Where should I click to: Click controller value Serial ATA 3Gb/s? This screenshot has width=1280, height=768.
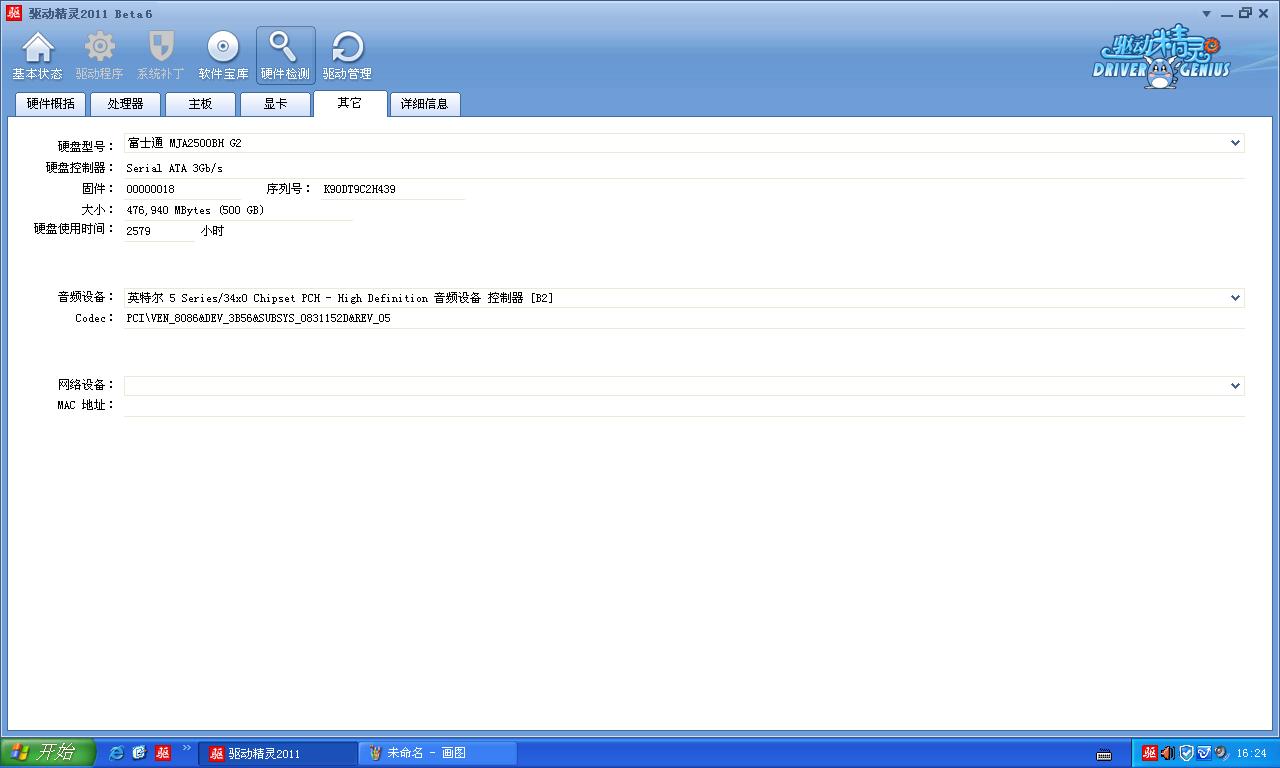click(175, 168)
